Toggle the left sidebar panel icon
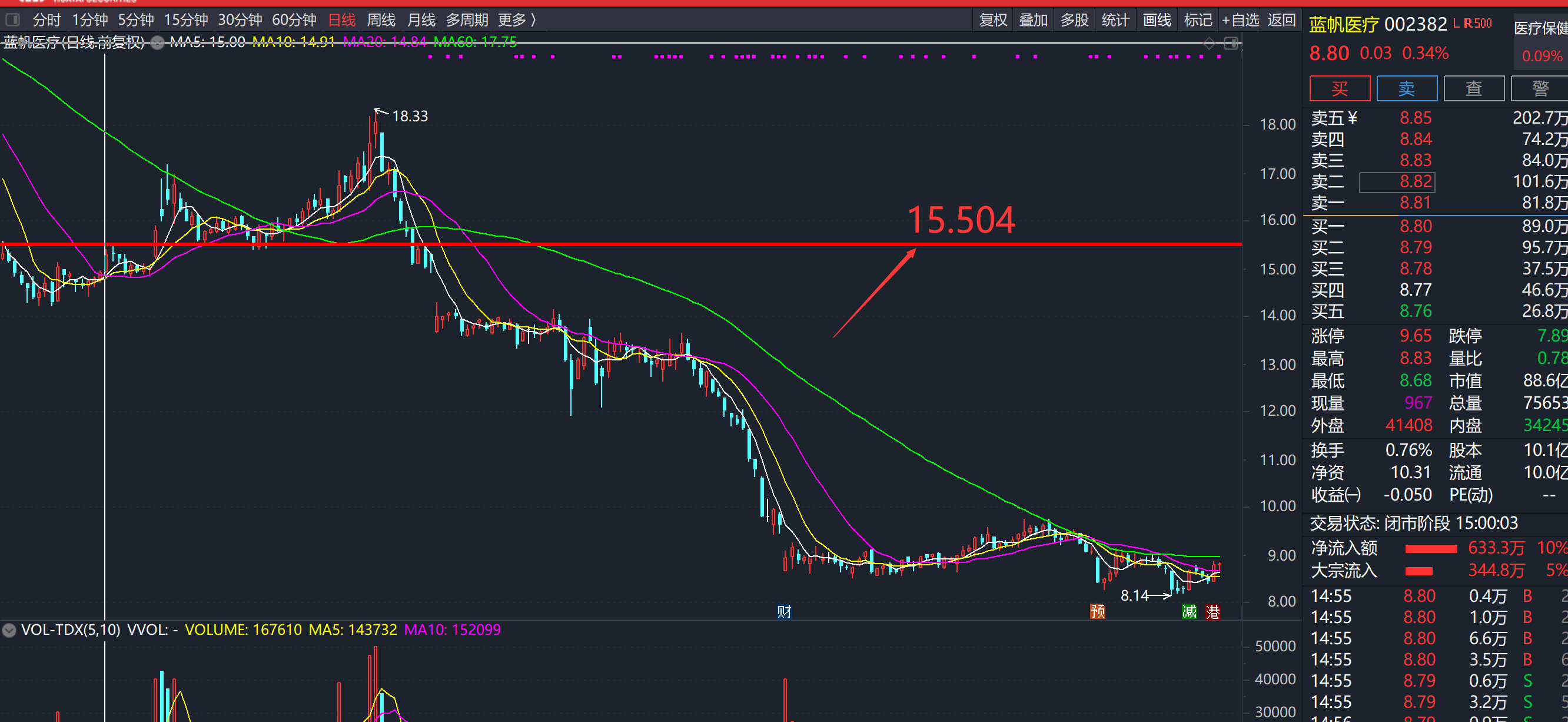Viewport: 1568px width, 722px height. (13, 20)
